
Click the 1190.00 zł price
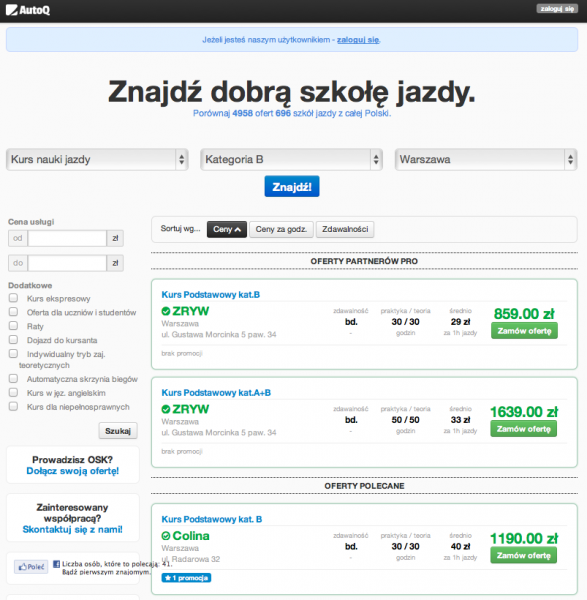point(524,538)
